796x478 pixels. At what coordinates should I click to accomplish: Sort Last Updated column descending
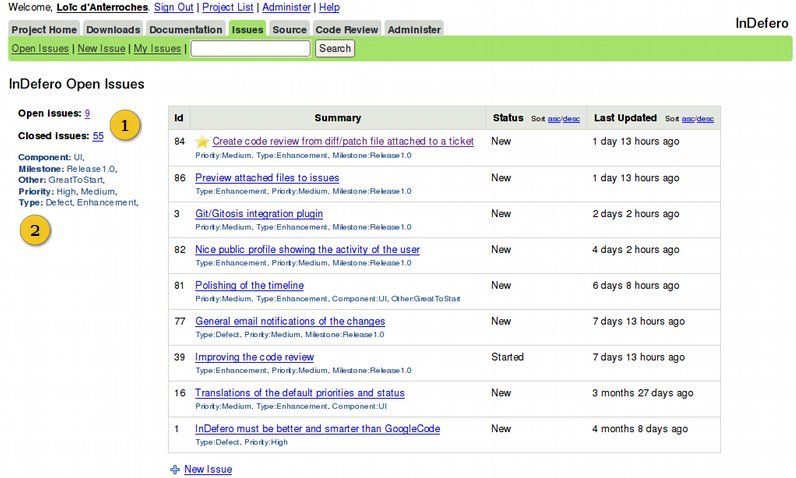(705, 119)
